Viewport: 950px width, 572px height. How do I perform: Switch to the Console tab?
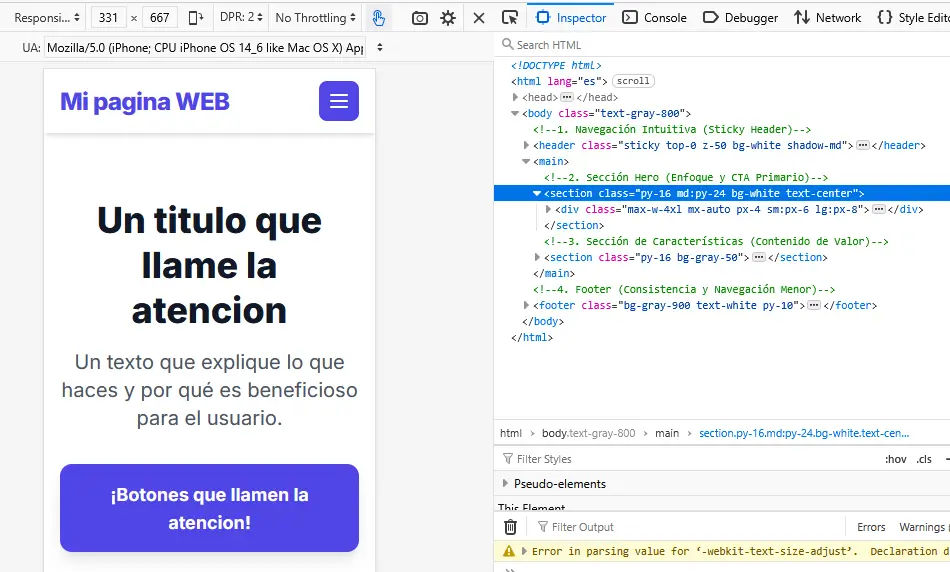(x=654, y=18)
